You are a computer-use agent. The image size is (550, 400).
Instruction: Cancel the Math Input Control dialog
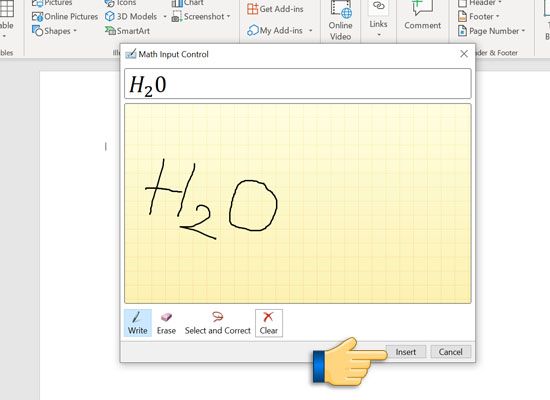tap(451, 352)
